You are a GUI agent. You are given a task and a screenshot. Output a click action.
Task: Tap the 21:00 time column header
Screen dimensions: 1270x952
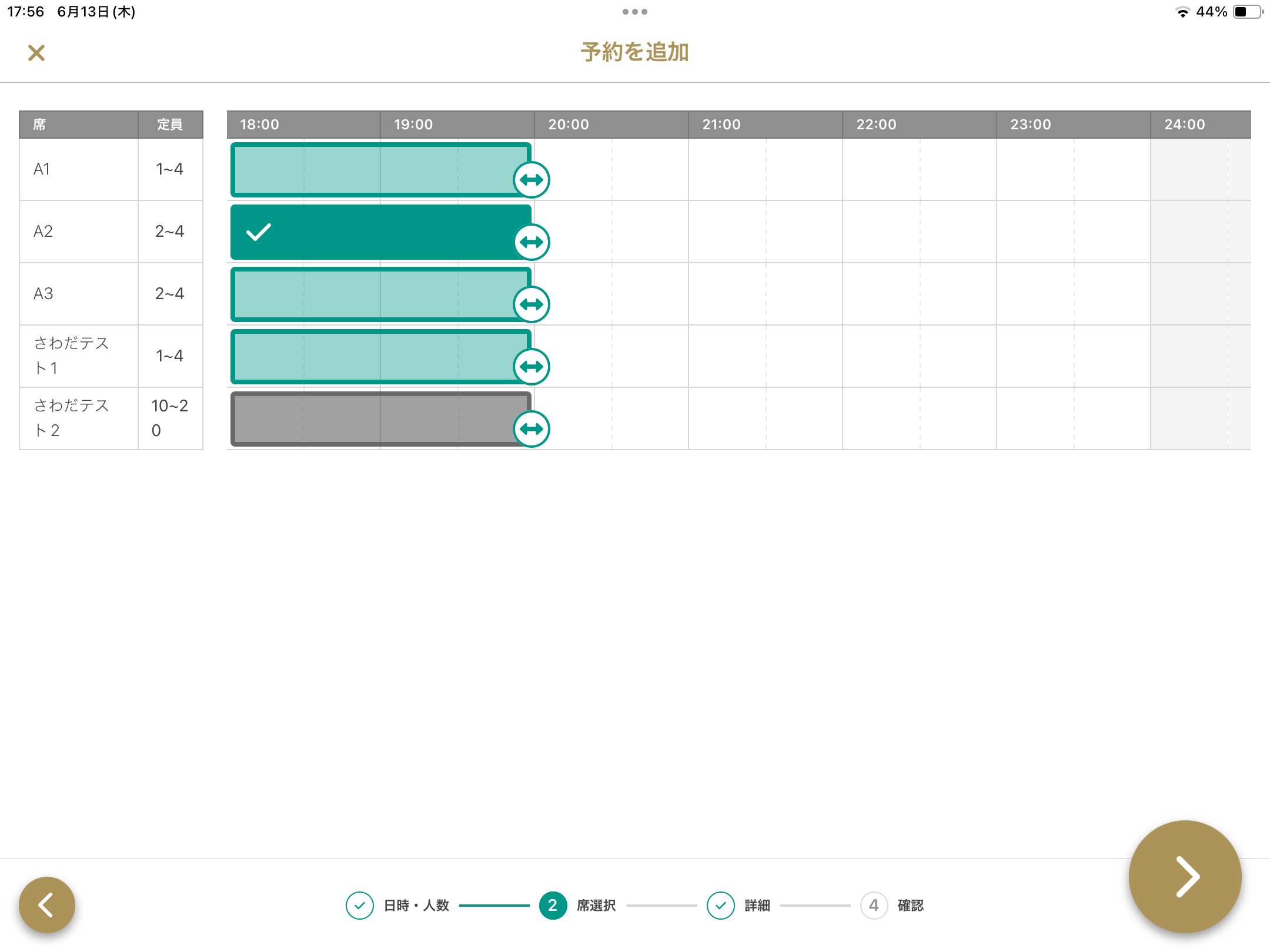pyautogui.click(x=721, y=125)
